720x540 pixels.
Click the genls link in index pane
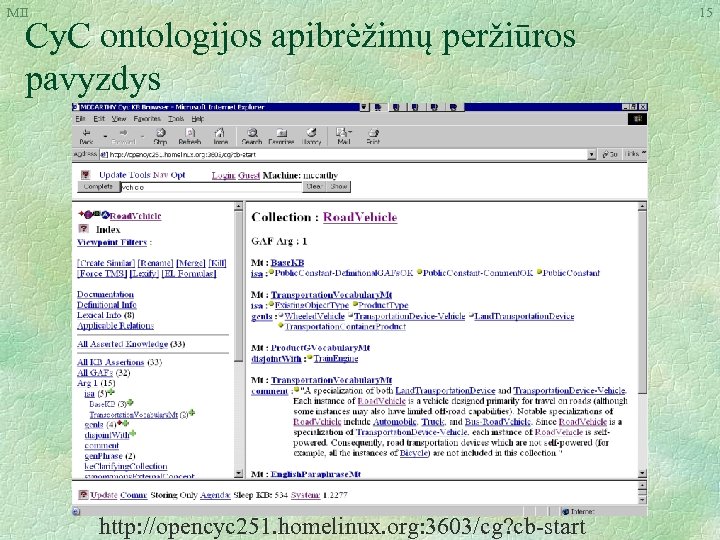pyautogui.click(x=94, y=425)
